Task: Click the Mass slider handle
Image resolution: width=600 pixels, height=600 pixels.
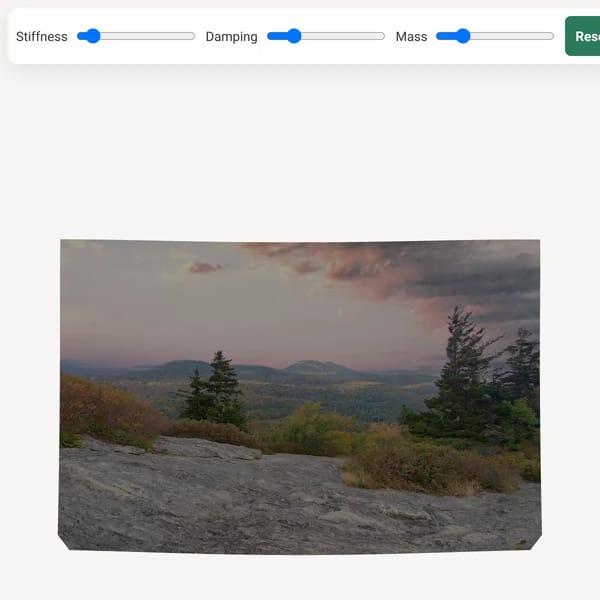Action: [x=463, y=36]
